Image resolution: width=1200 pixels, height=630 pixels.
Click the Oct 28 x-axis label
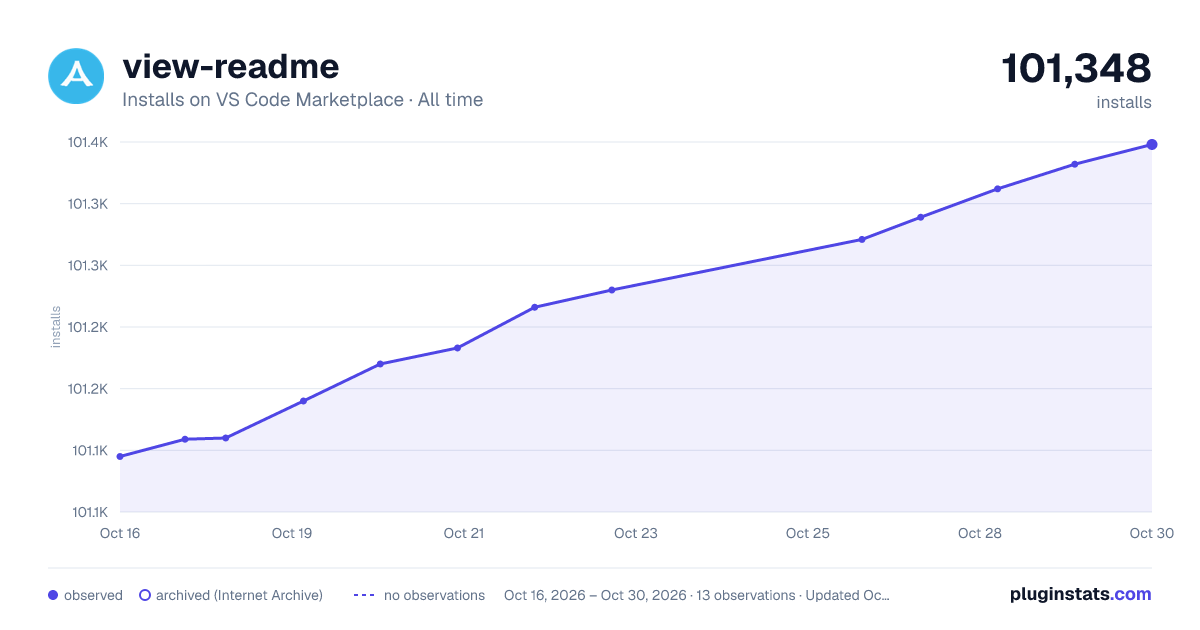point(980,533)
